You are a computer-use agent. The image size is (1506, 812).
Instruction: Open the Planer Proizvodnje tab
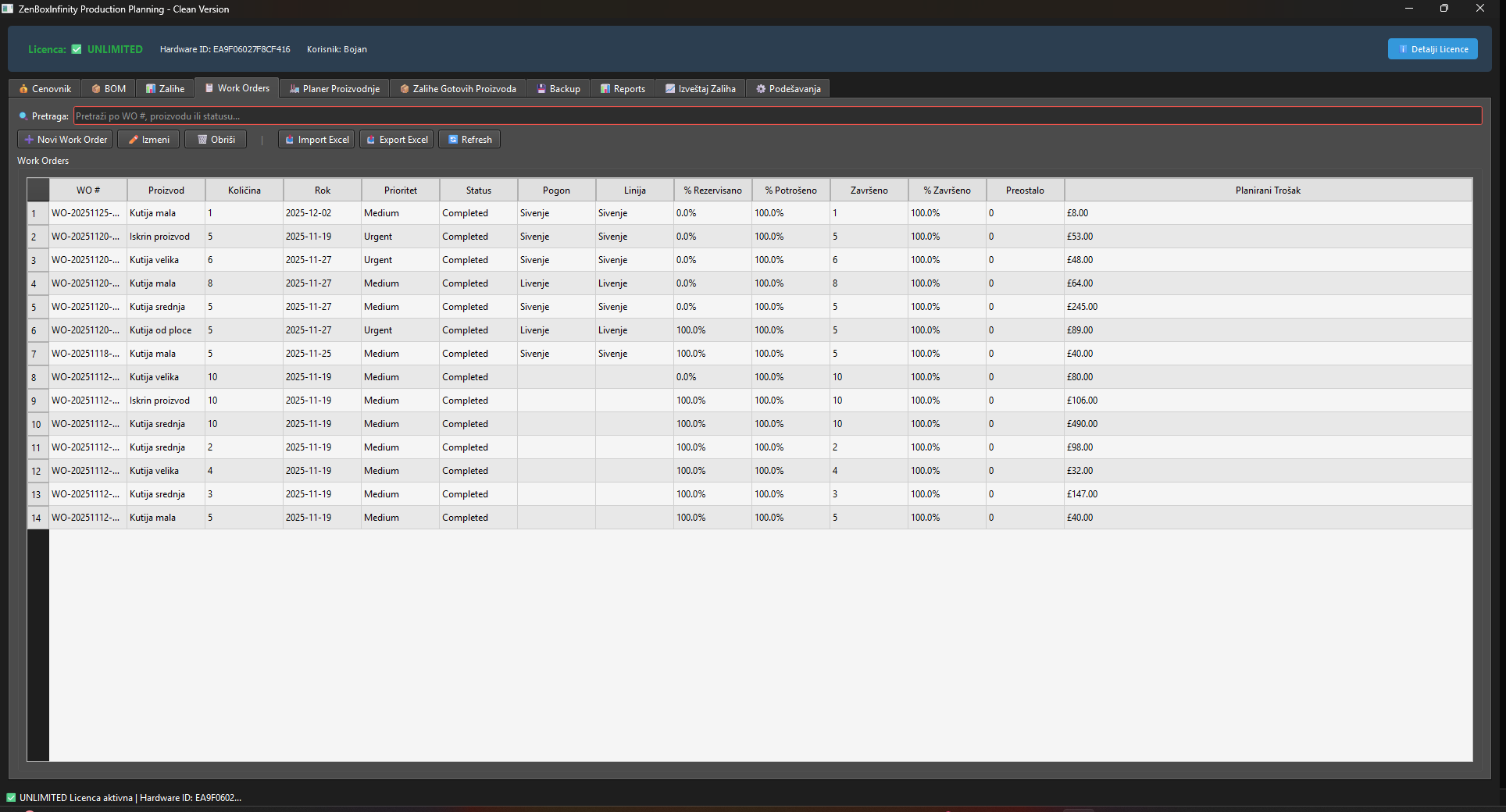[x=334, y=89]
